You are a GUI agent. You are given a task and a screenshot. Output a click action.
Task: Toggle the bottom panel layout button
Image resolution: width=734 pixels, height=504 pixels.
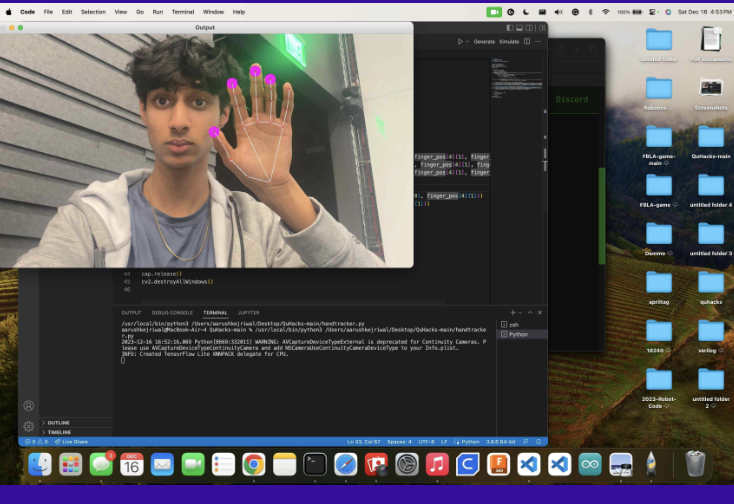[520, 28]
